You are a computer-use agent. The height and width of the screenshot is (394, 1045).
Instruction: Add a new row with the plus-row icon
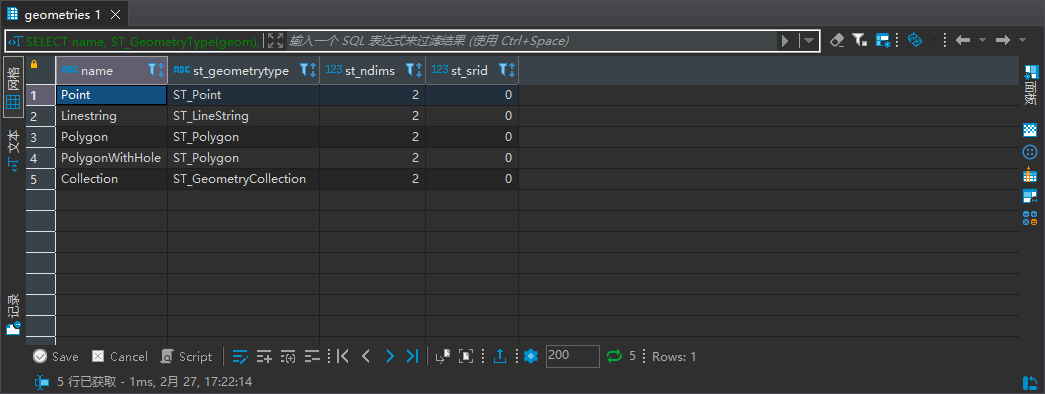pos(264,357)
